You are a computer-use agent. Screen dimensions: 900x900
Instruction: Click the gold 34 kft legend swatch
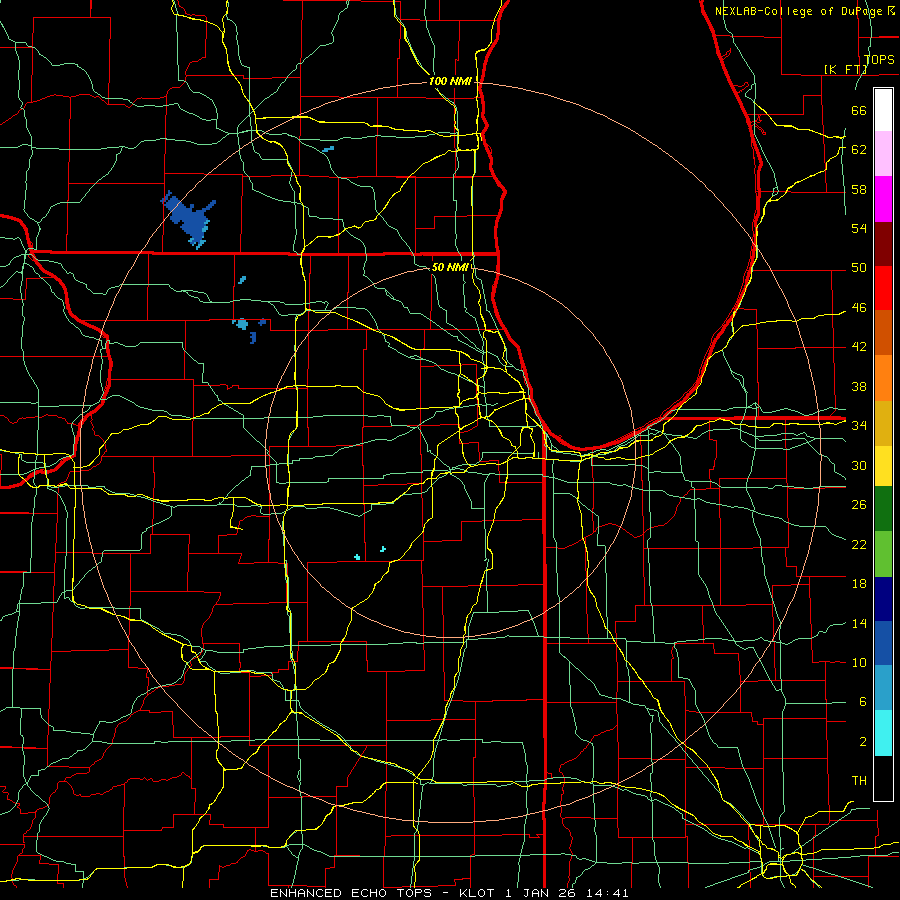pos(883,422)
